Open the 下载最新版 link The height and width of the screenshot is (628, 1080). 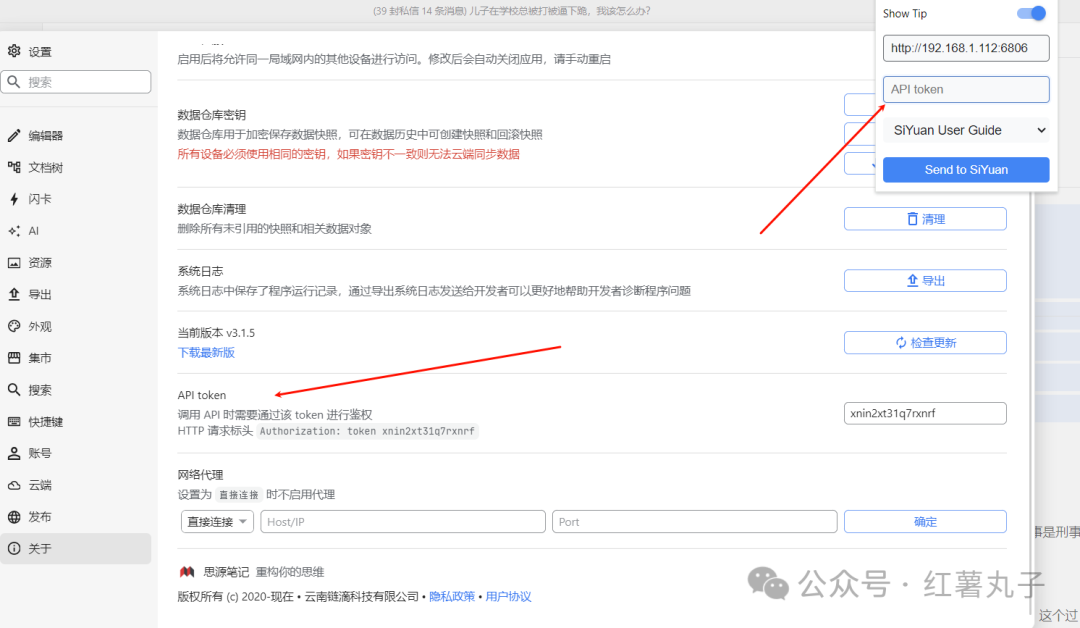206,353
